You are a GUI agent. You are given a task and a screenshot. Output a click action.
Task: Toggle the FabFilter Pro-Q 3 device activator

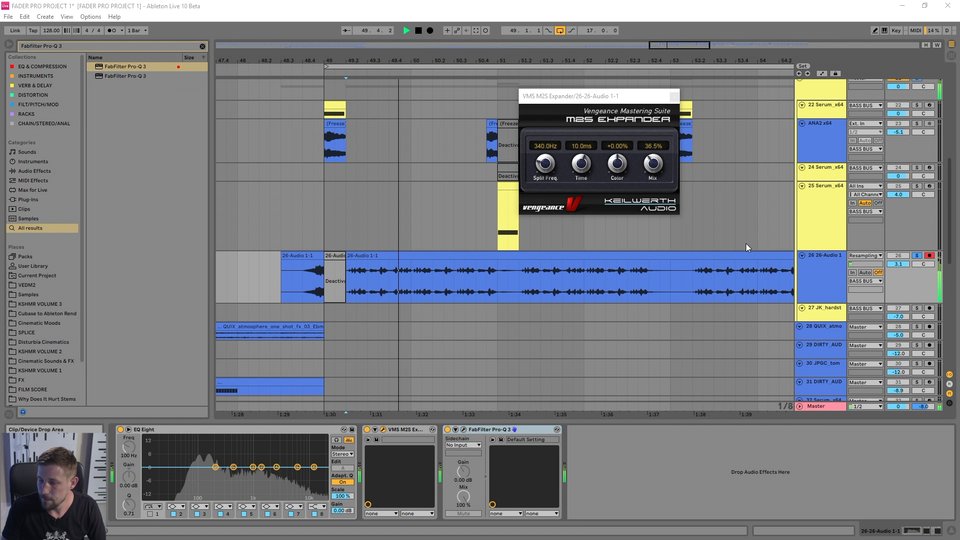coord(448,430)
